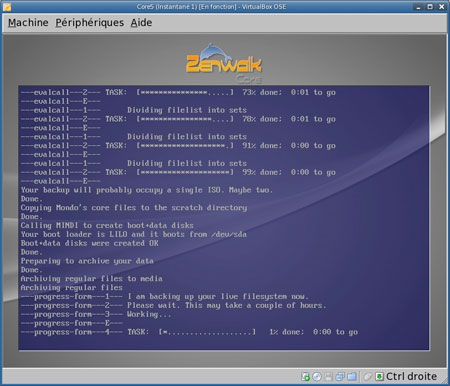Click the mouse integration status icon
This screenshot has height=386, width=450.
[x=367, y=377]
